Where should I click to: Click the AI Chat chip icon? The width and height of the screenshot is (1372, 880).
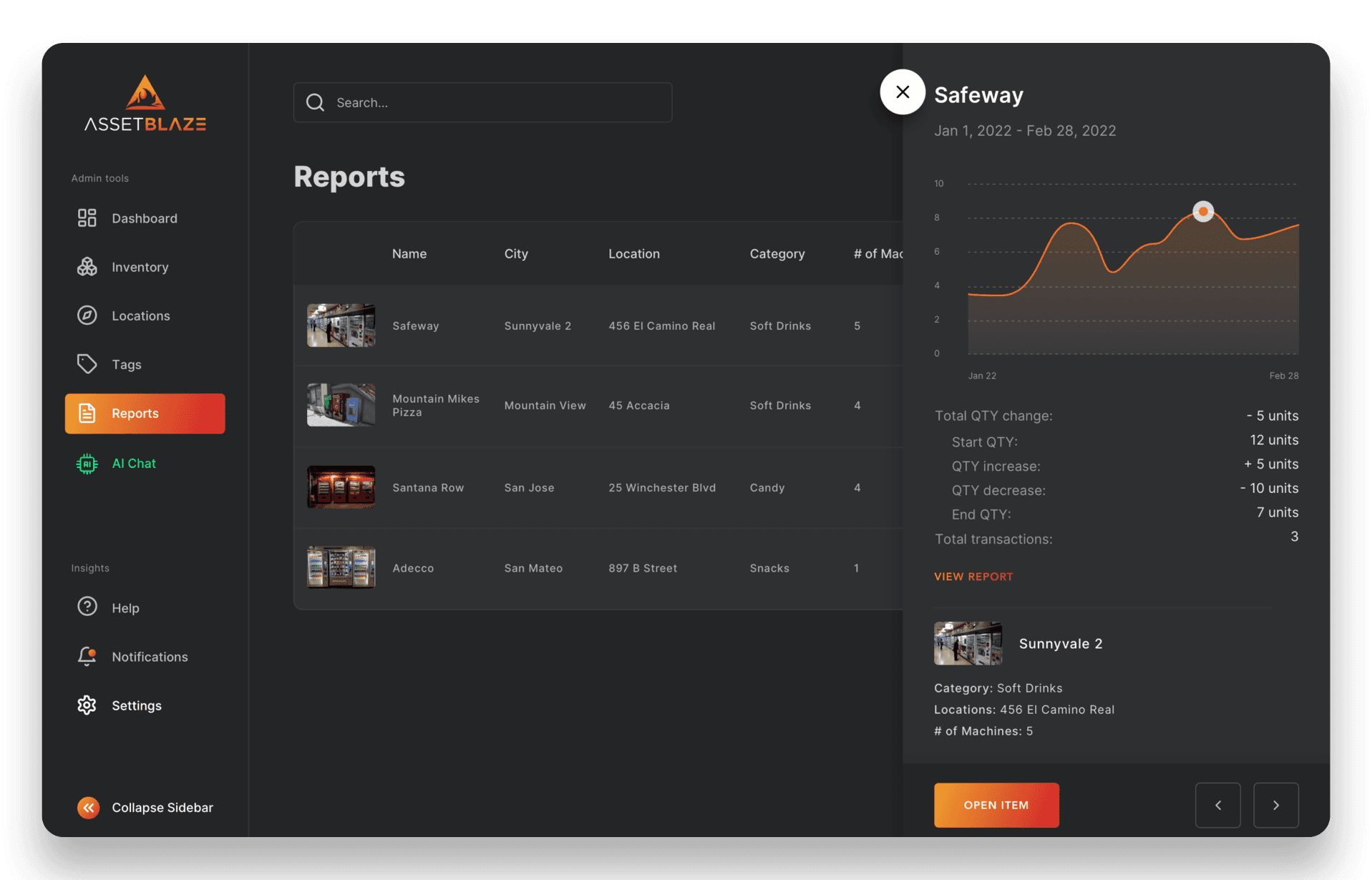(87, 464)
